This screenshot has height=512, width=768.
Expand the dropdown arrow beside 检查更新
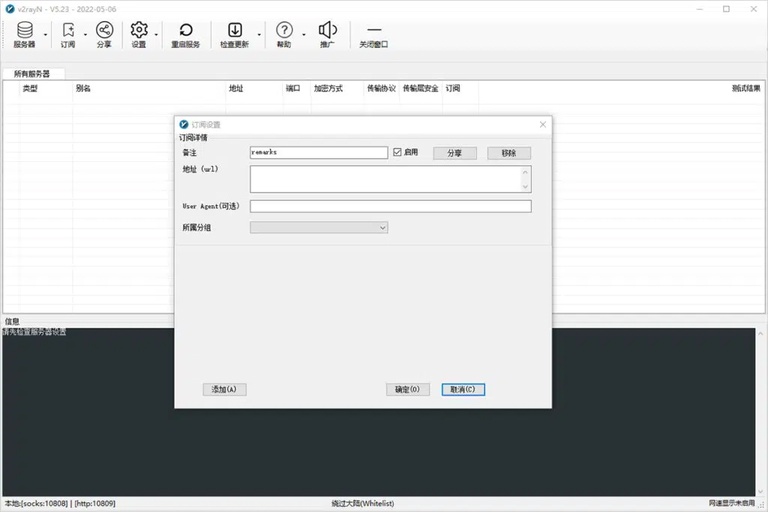[x=259, y=35]
